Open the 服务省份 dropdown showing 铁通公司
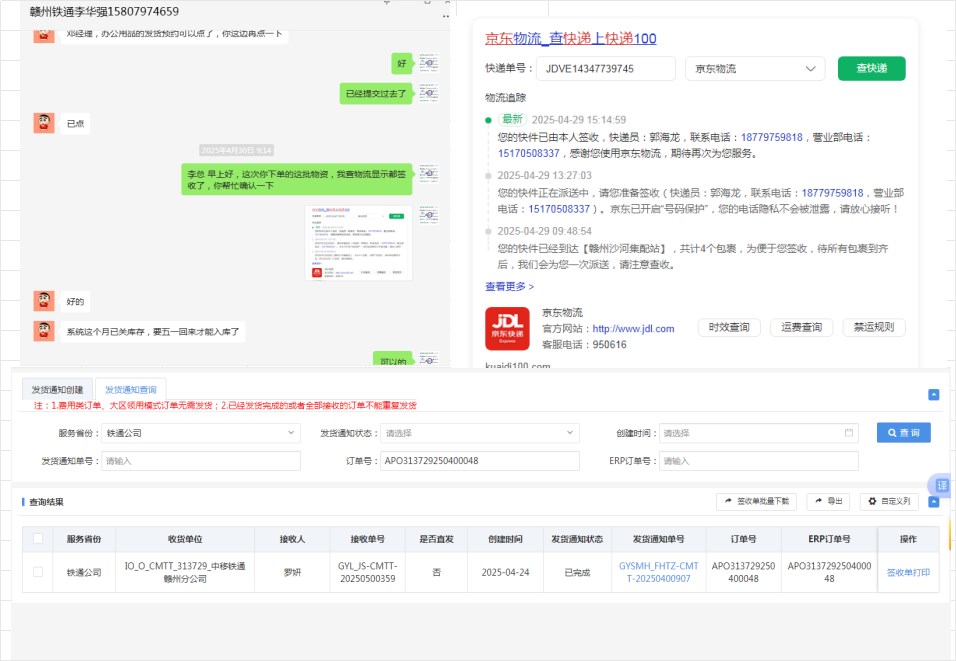 click(x=201, y=433)
